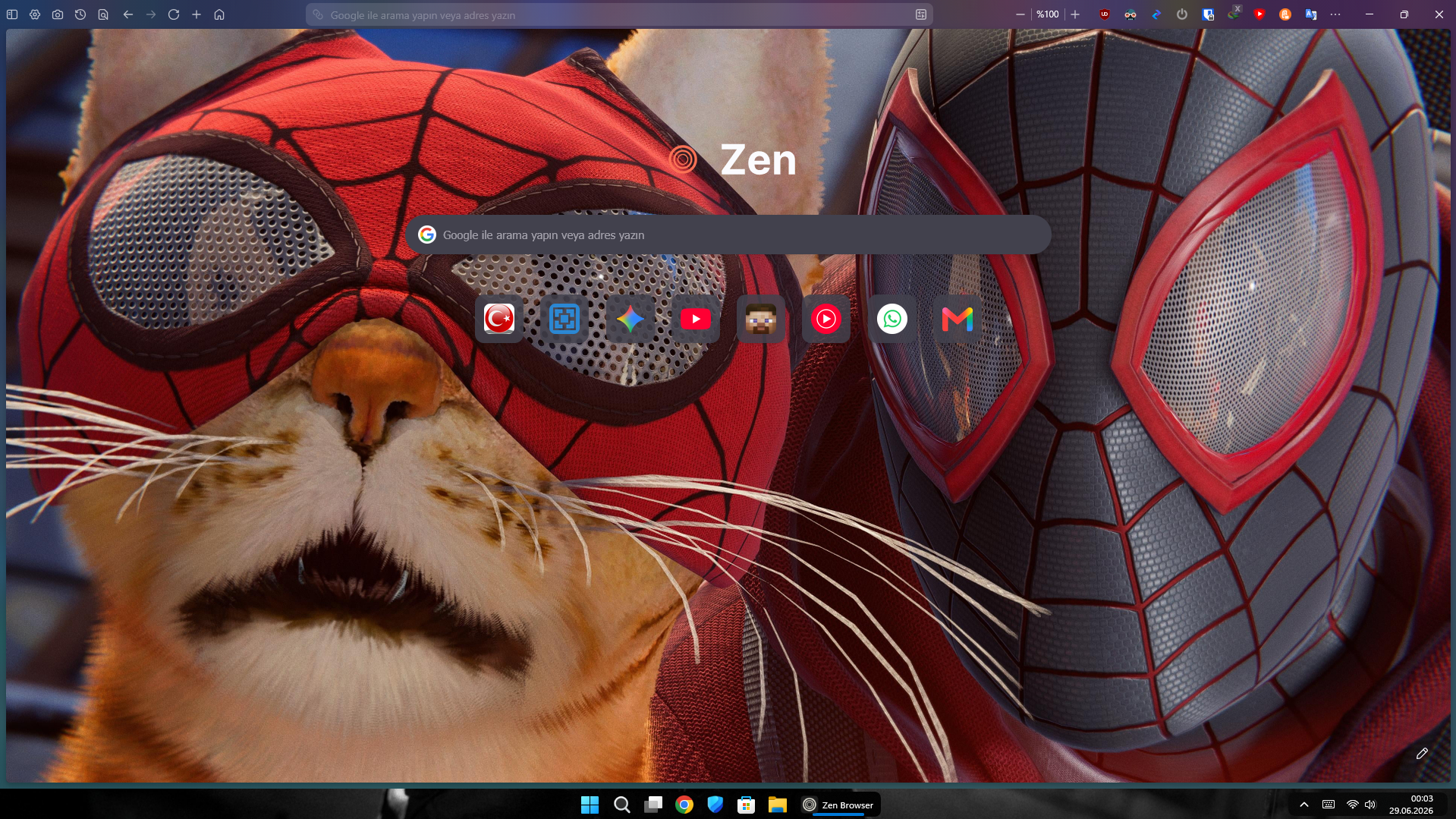Image resolution: width=1456 pixels, height=819 pixels.
Task: Open the Minecraft Steve head shortcut
Action: point(761,319)
